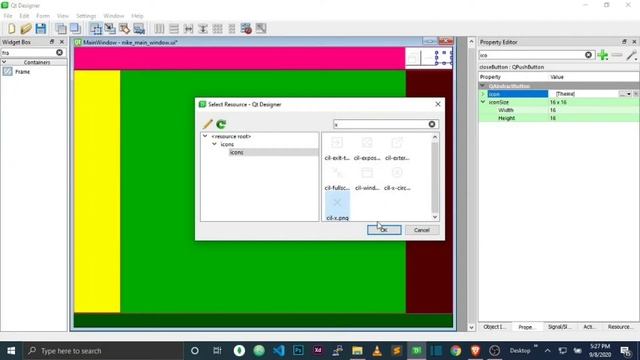Click pencil Edit Resources icon in dialog

(208, 124)
